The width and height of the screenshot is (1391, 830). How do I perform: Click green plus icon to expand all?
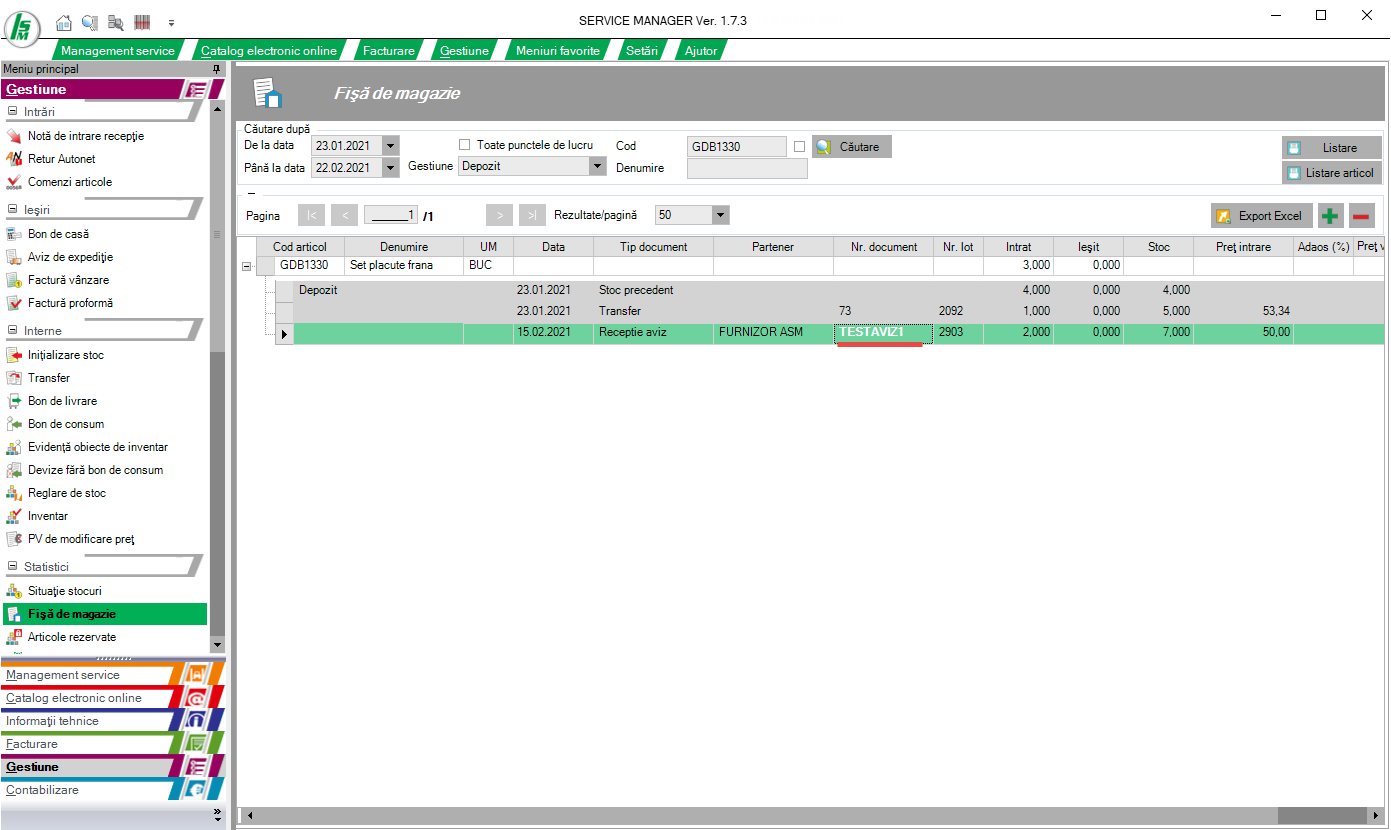point(1330,216)
